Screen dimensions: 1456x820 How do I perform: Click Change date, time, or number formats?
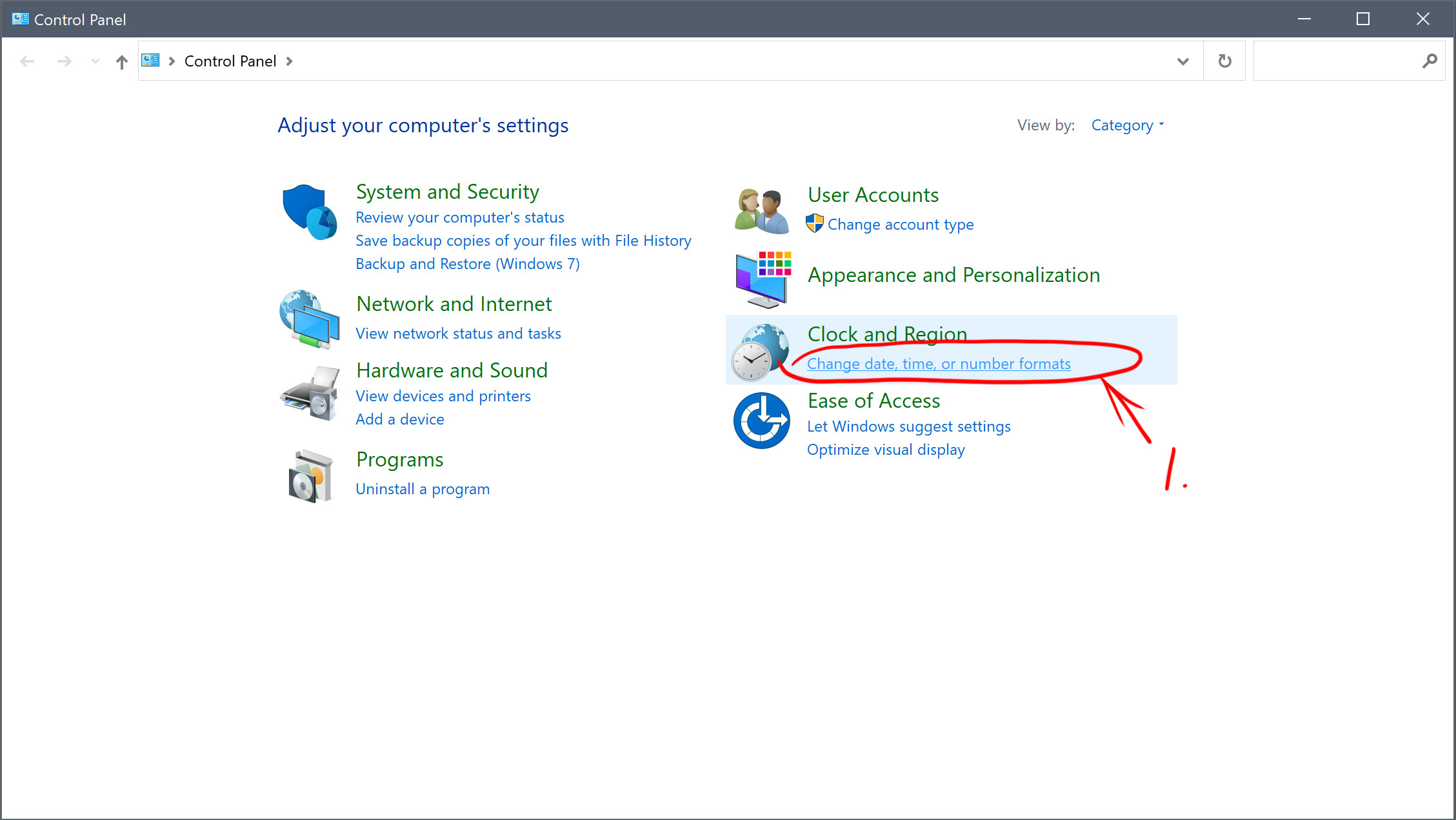[939, 364]
